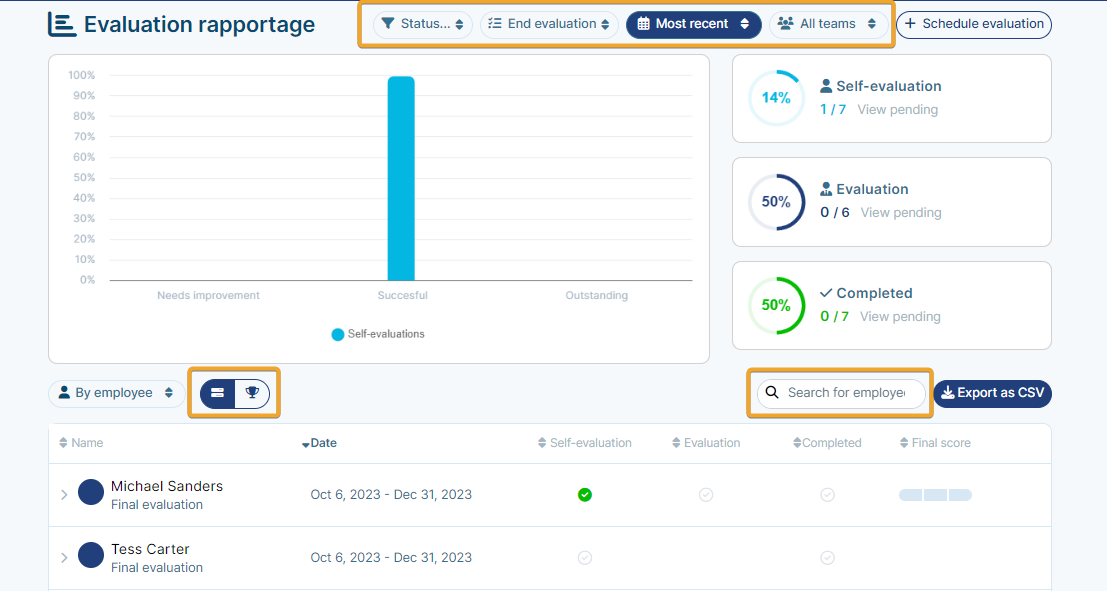Toggle the Self-evaluations chart legend item
The height and width of the screenshot is (591, 1107).
[x=378, y=334]
